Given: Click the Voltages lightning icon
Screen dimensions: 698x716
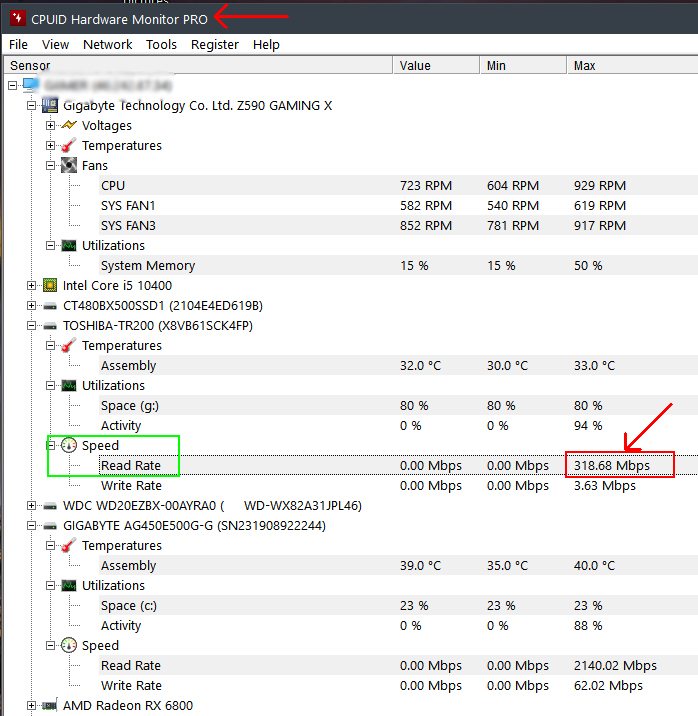Looking at the screenshot, I should click(69, 125).
